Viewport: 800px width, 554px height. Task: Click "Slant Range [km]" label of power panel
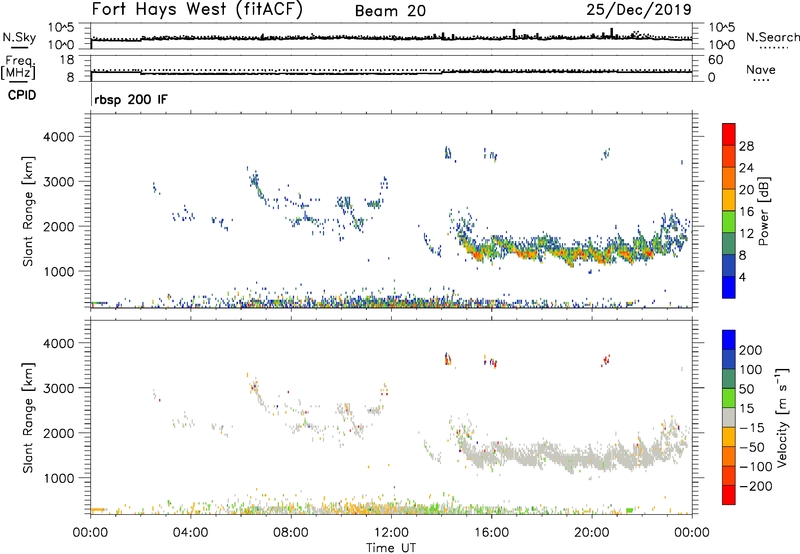(x=28, y=211)
